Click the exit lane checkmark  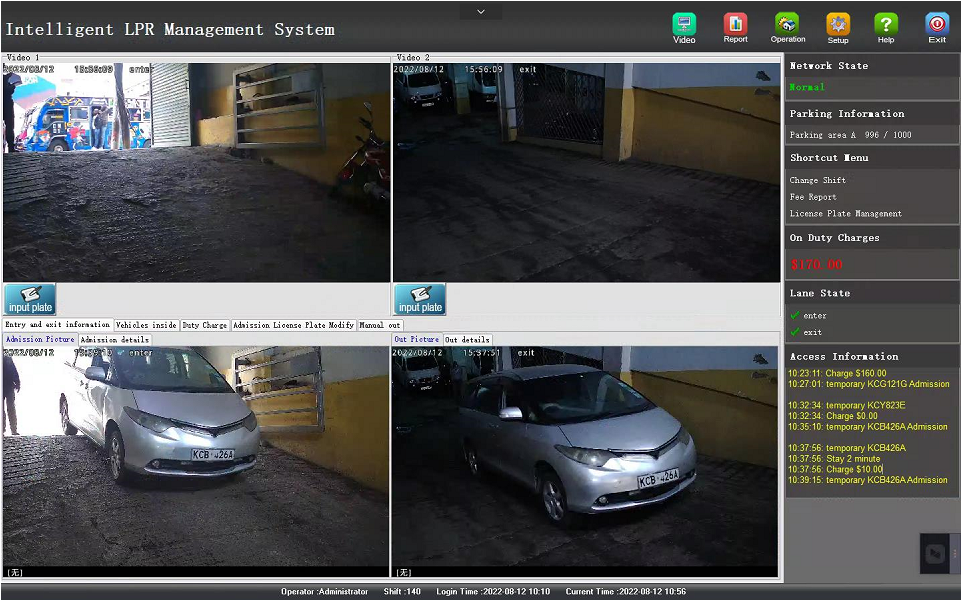[x=795, y=332]
